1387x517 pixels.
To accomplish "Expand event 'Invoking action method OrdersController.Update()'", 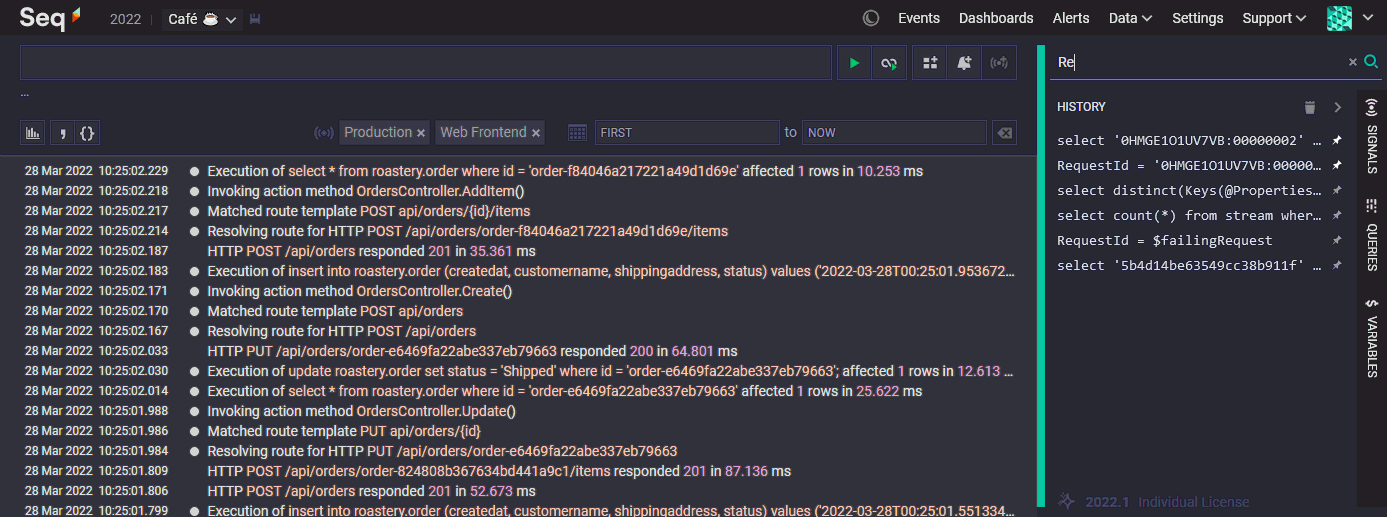I will point(361,411).
